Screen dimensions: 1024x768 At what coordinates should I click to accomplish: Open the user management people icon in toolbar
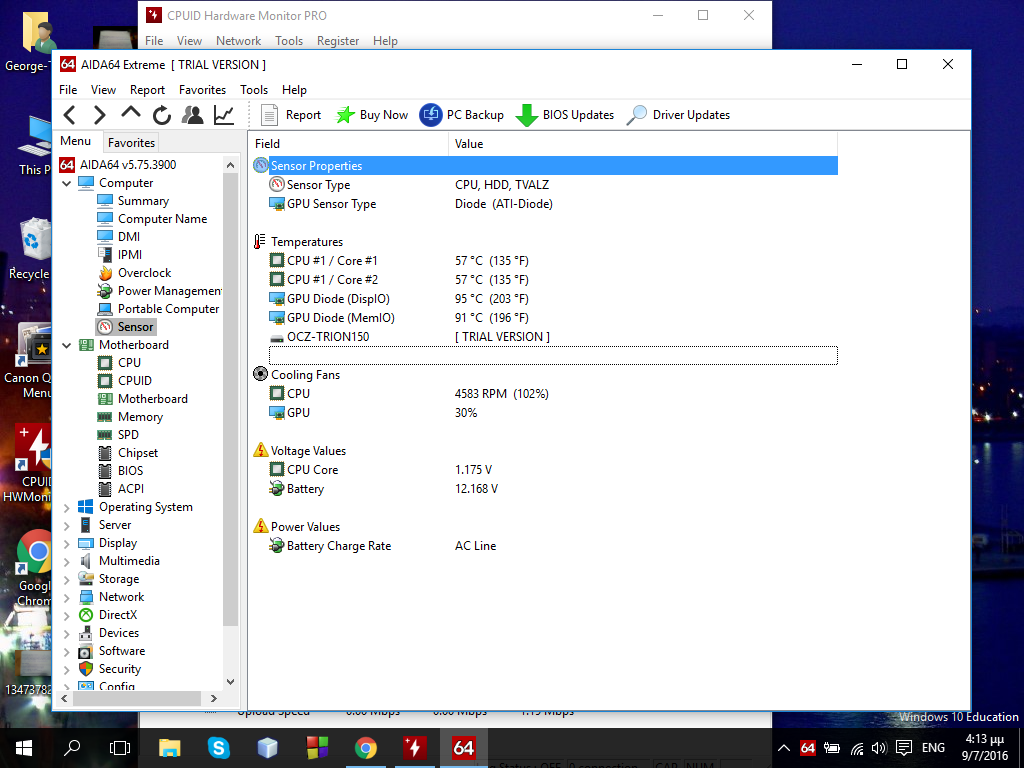pos(192,115)
